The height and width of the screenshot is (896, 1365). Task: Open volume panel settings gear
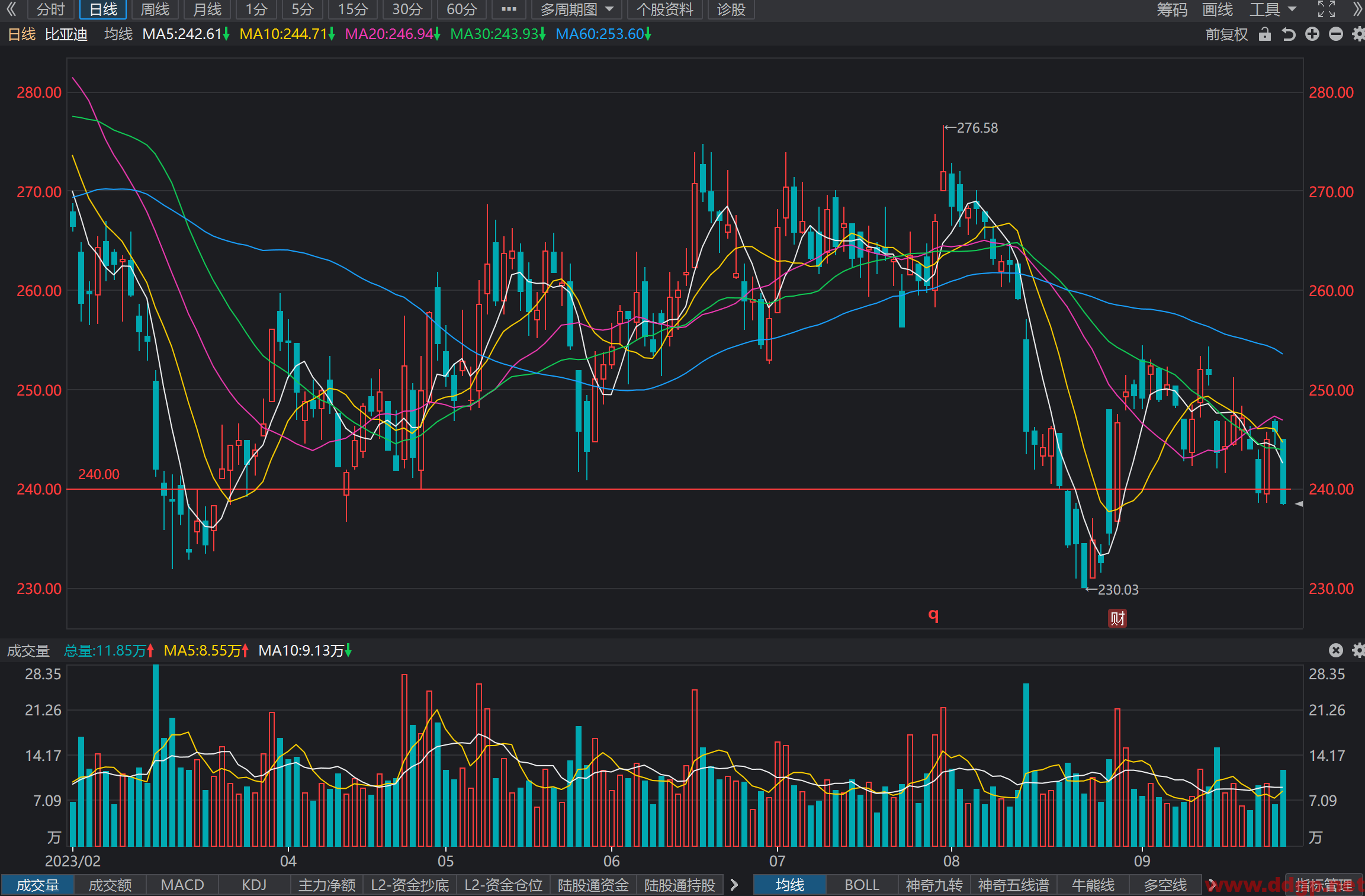1358,650
